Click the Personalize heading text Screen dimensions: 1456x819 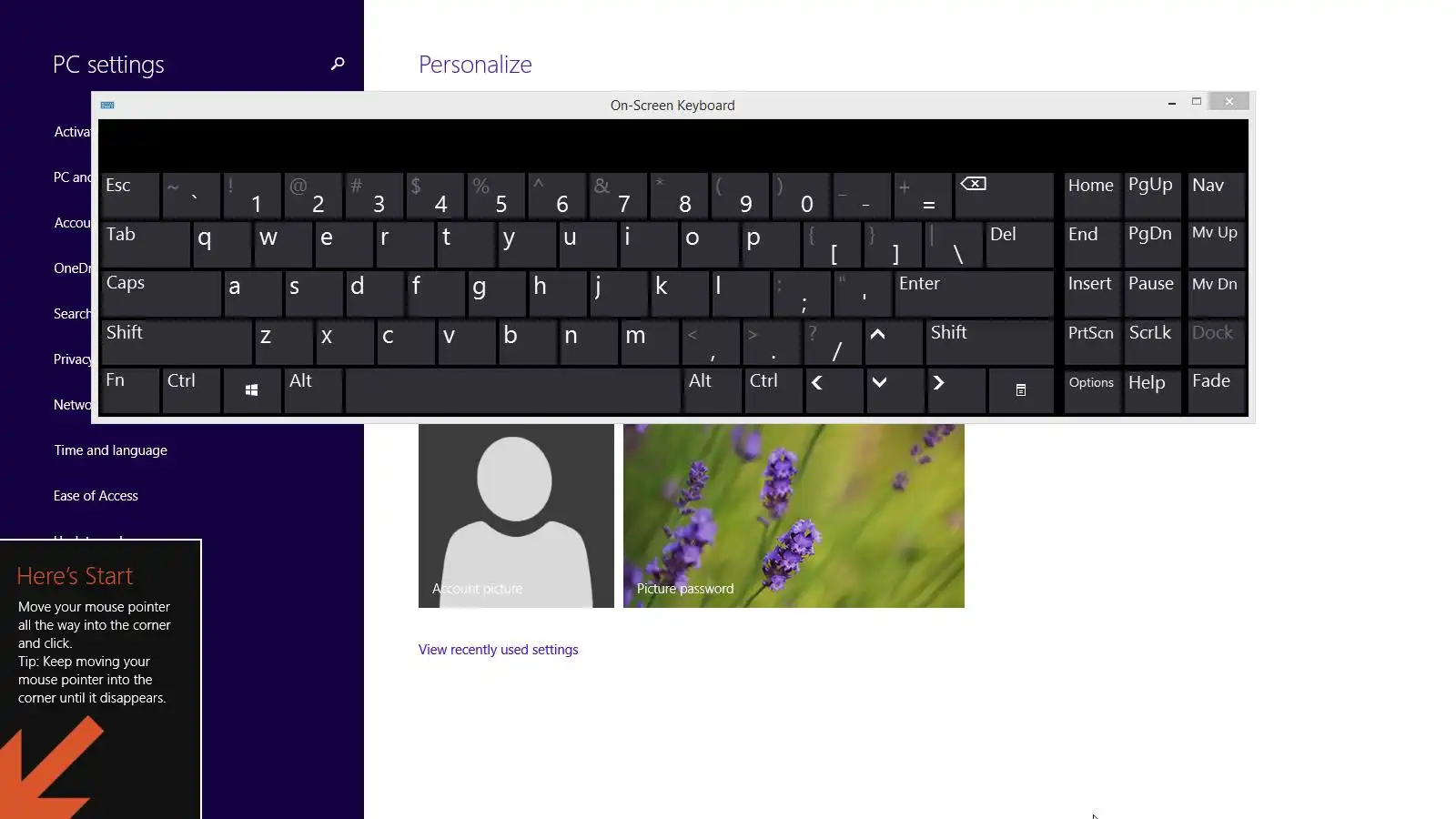tap(475, 65)
